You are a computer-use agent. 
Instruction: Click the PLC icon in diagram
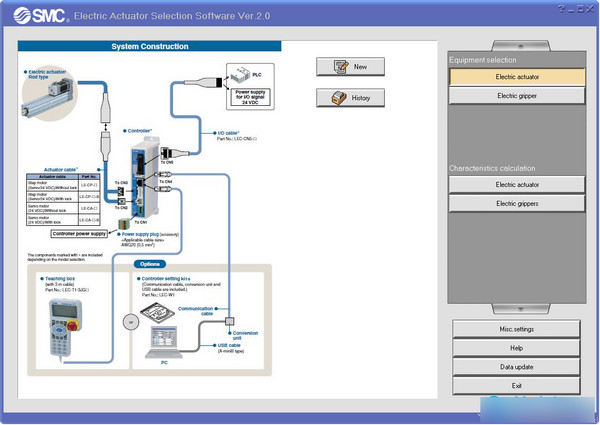(242, 74)
